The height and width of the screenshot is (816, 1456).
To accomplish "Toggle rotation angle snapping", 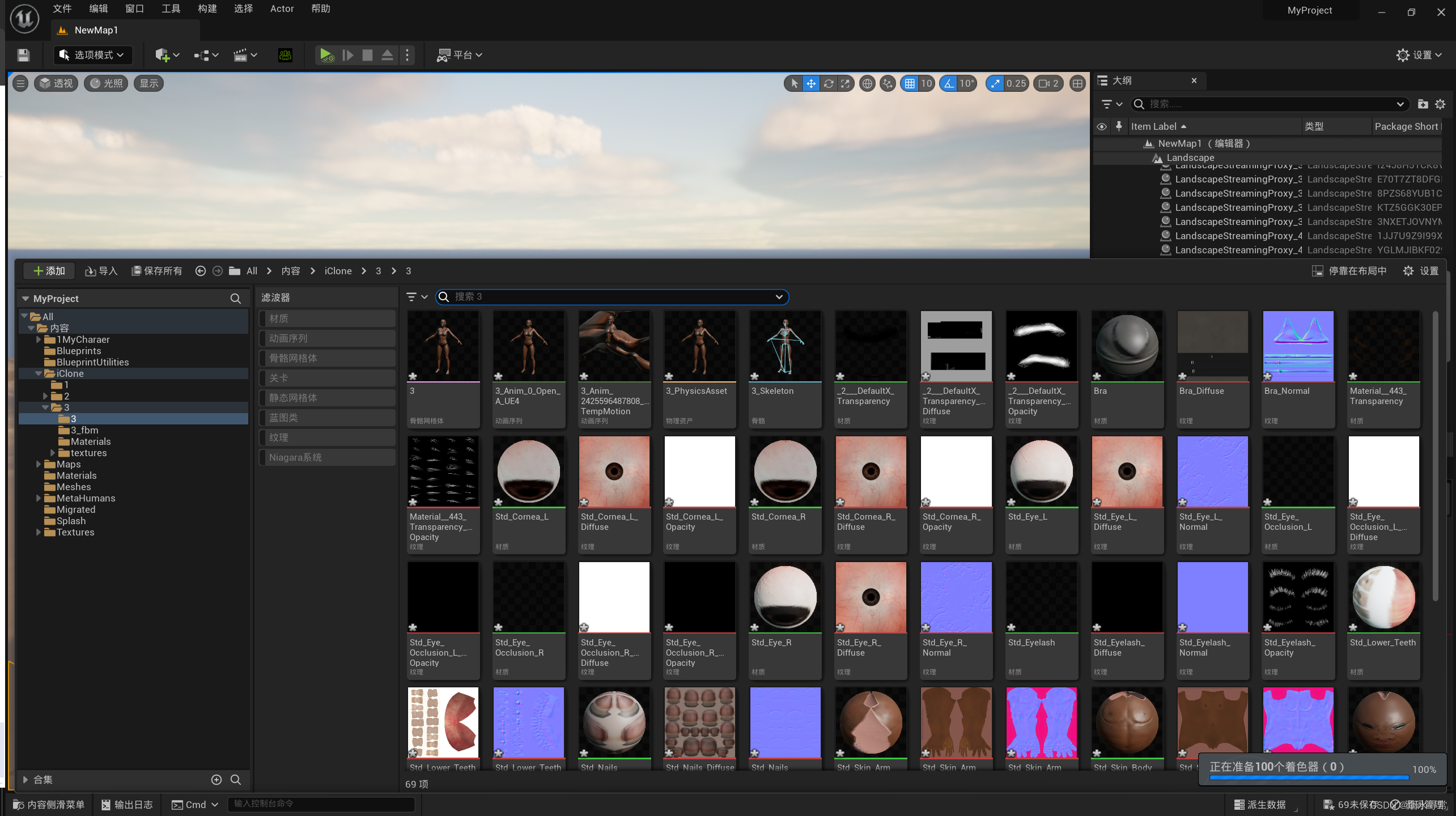I will click(948, 84).
